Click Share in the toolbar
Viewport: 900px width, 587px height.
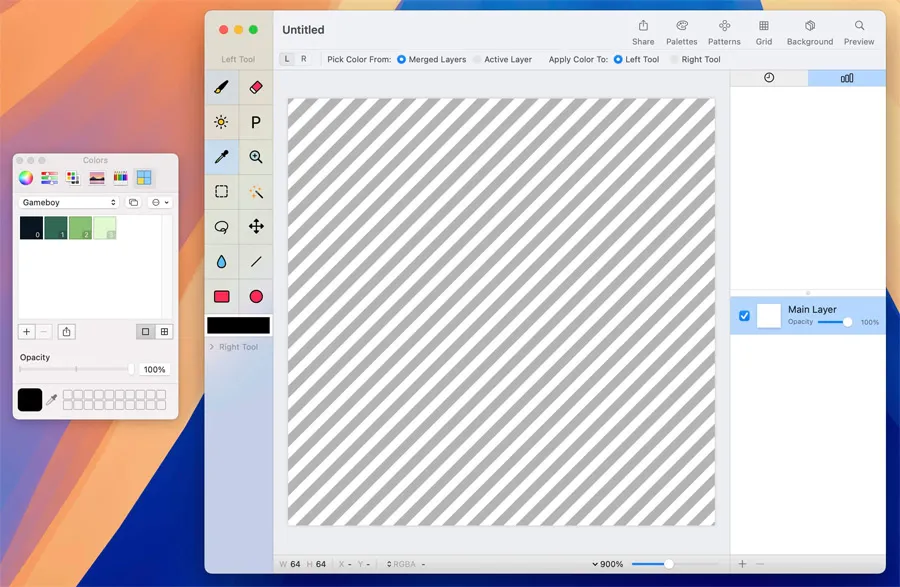(643, 32)
